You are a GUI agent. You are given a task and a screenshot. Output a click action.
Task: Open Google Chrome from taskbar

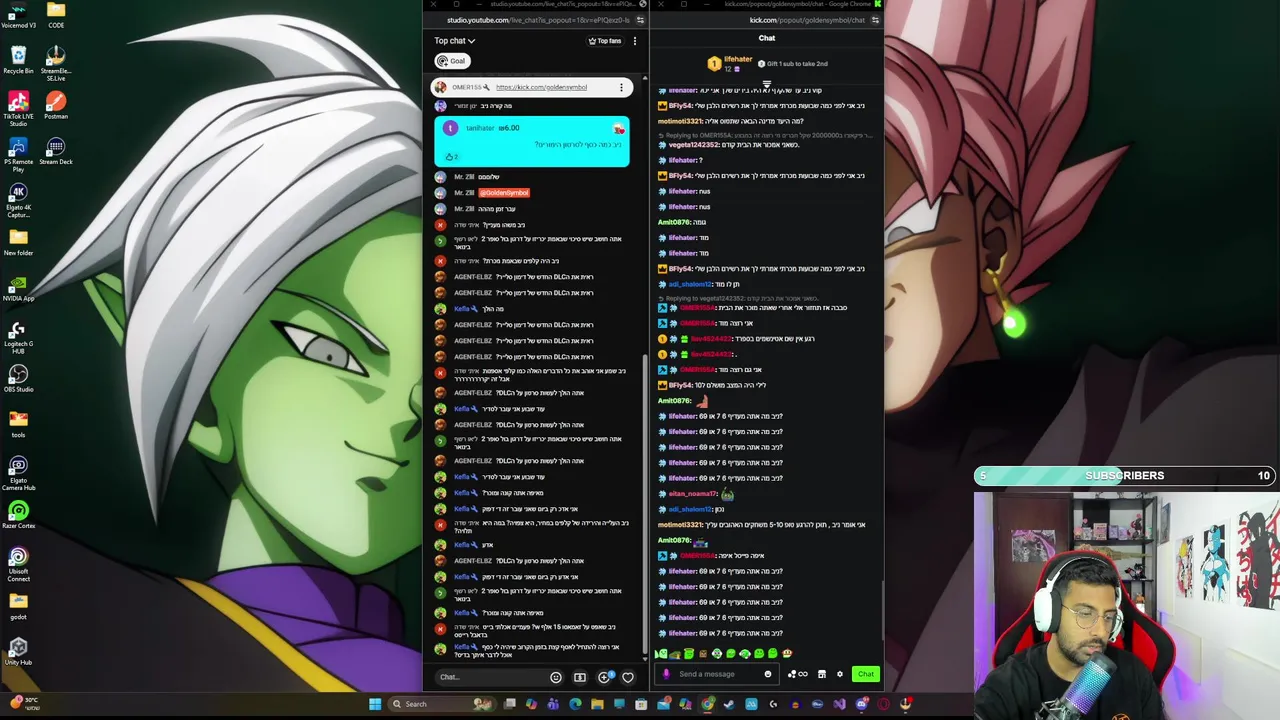click(707, 704)
